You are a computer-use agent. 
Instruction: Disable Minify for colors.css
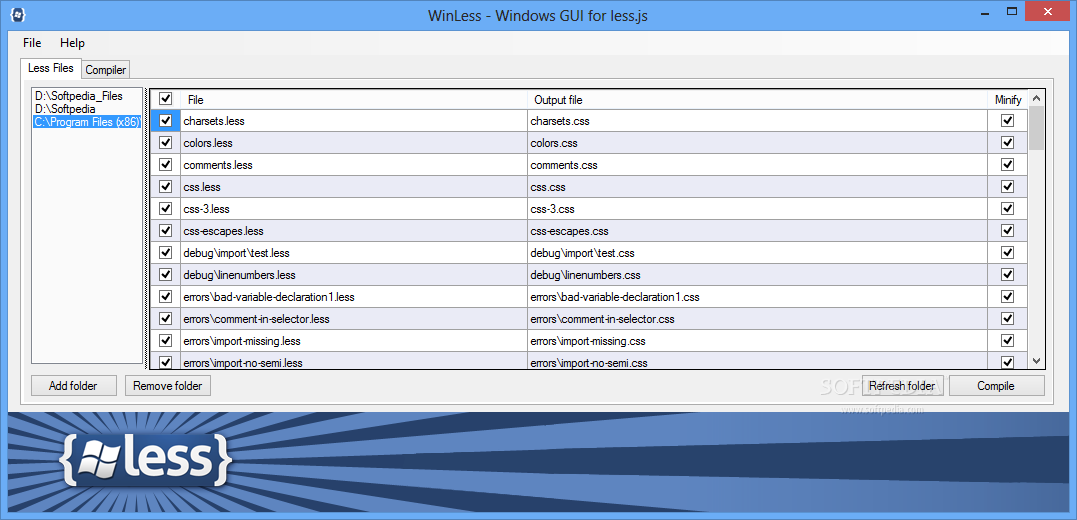pos(1008,143)
